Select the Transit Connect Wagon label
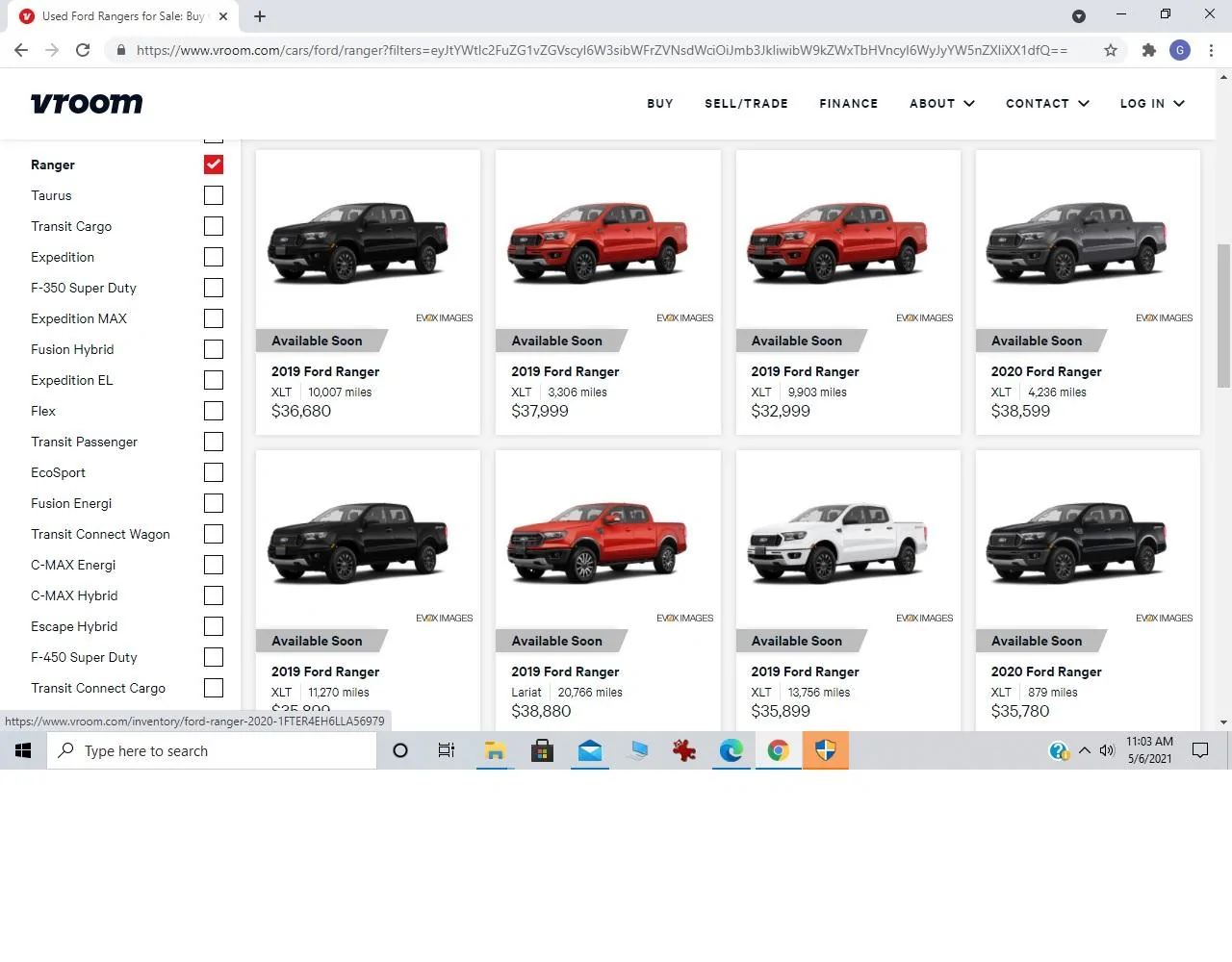The height and width of the screenshot is (962, 1232). pos(100,534)
